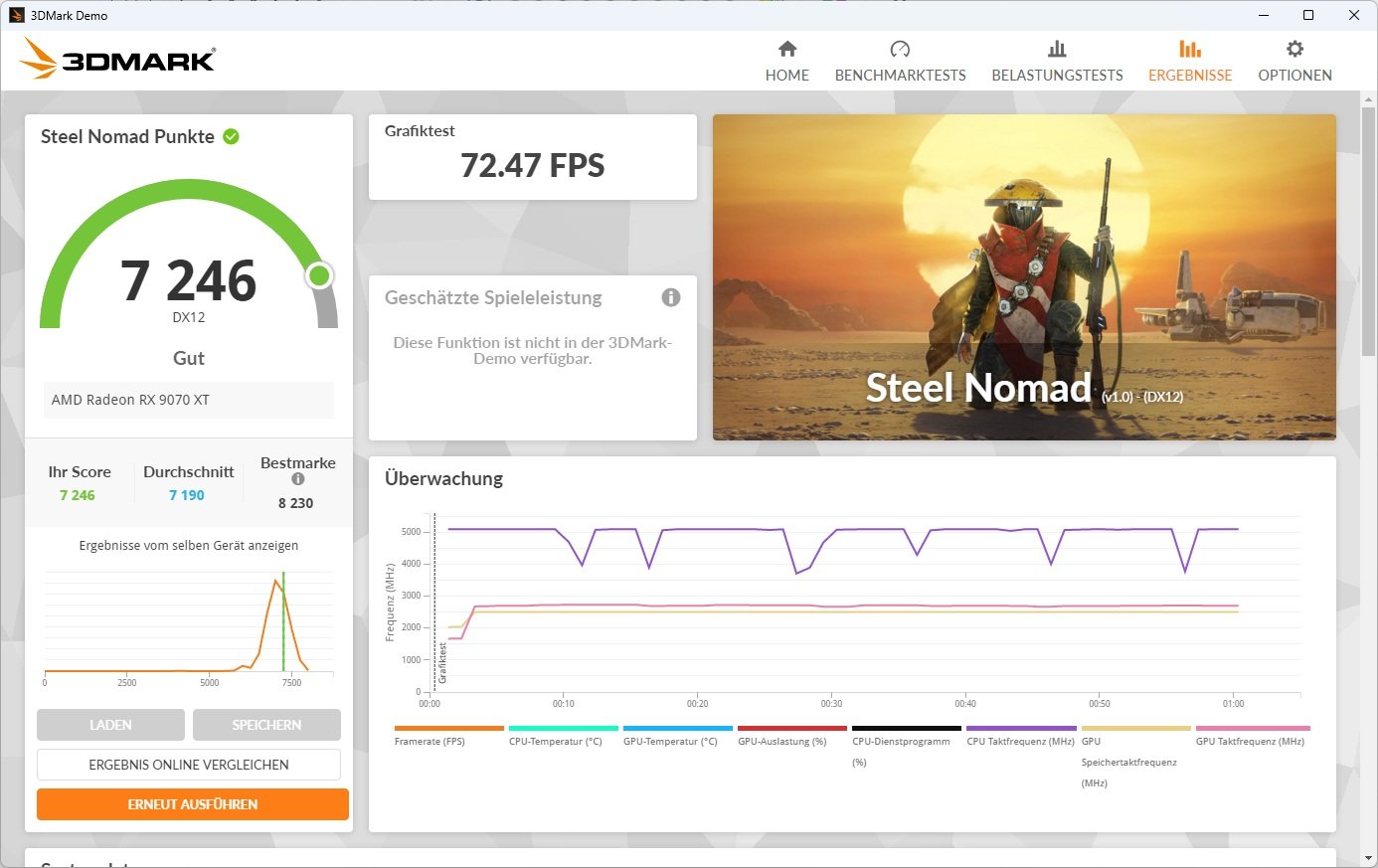Image resolution: width=1378 pixels, height=868 pixels.
Task: Click the 3DMark Demo title bar icon
Action: [17, 15]
